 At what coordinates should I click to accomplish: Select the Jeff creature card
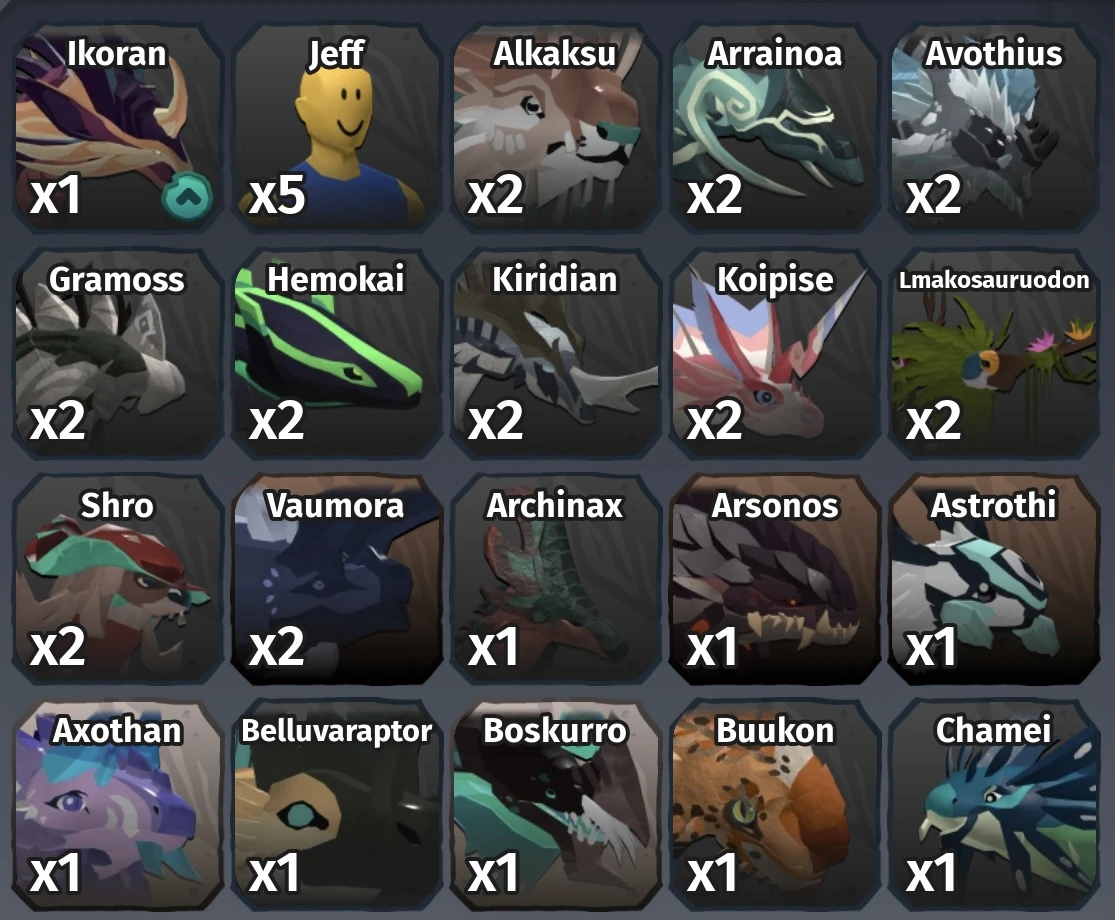[x=336, y=127]
